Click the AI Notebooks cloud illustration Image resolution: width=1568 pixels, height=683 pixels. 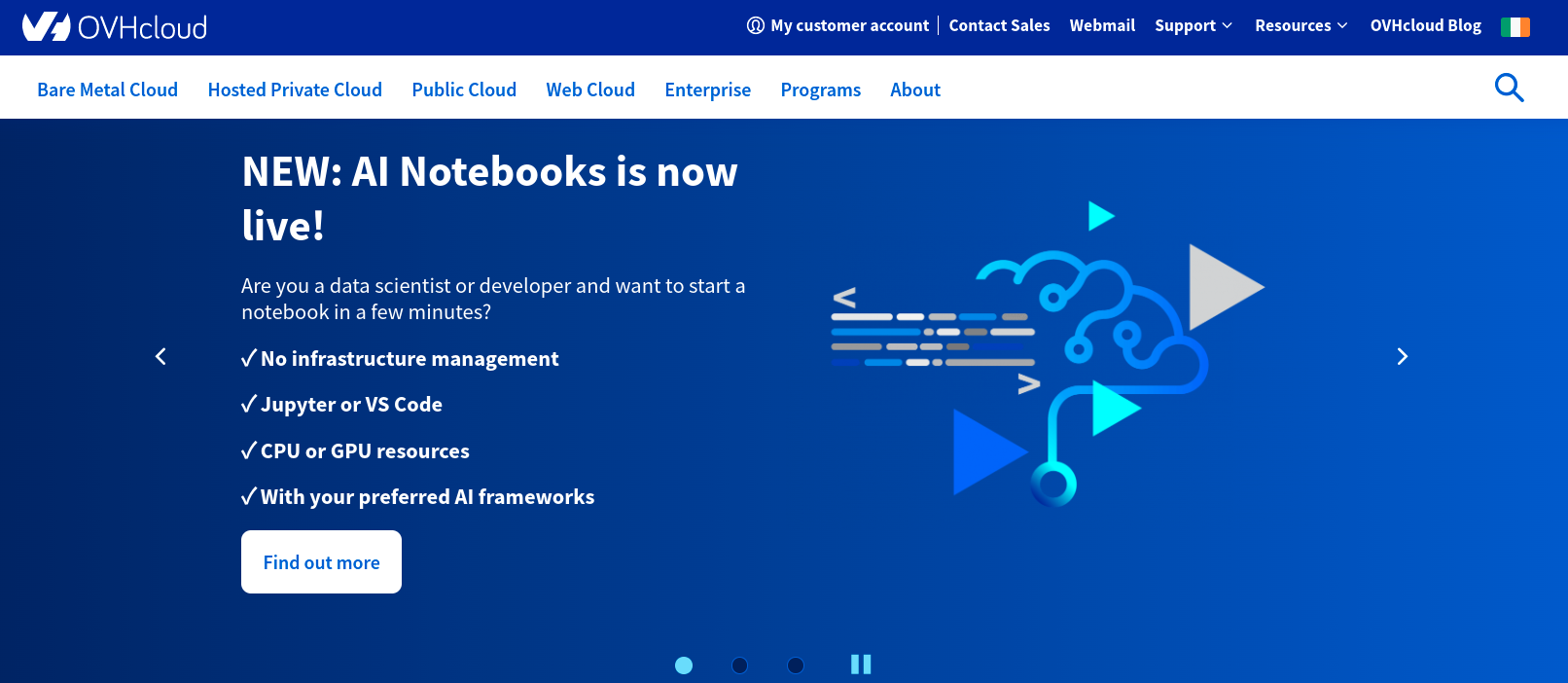[x=1048, y=354]
